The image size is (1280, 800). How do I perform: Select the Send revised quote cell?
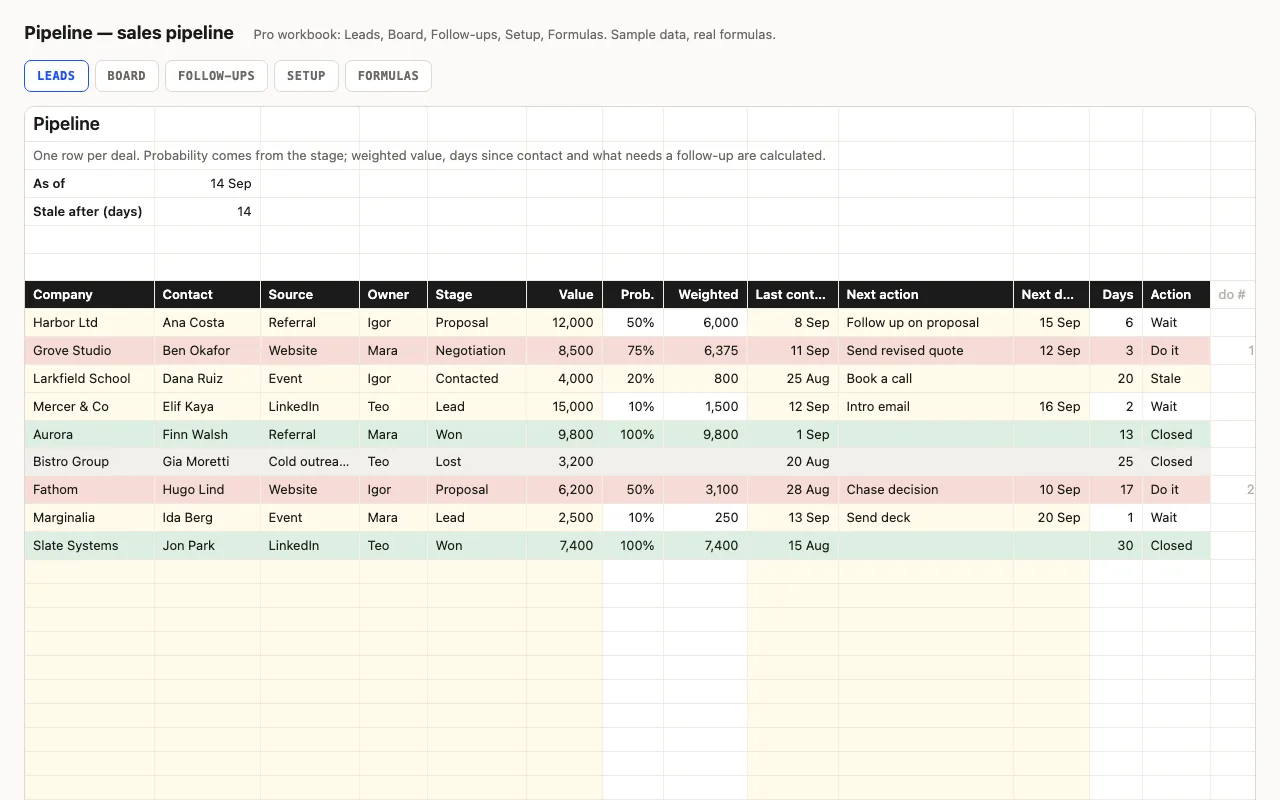[x=926, y=351]
